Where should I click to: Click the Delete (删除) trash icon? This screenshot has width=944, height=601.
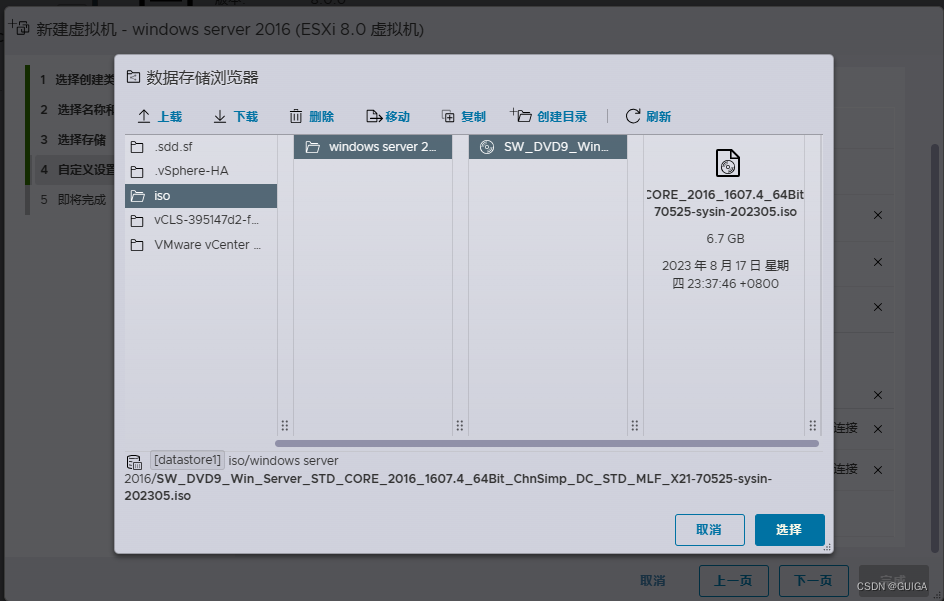pos(296,116)
